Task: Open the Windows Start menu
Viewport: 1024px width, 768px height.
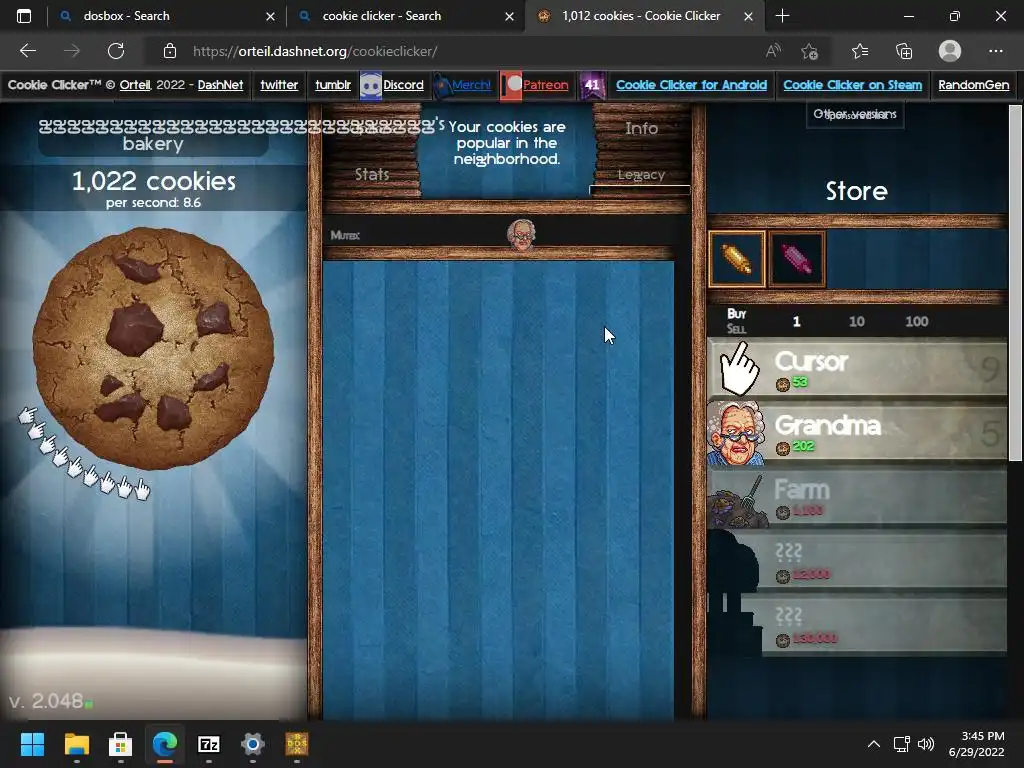Action: [x=32, y=744]
